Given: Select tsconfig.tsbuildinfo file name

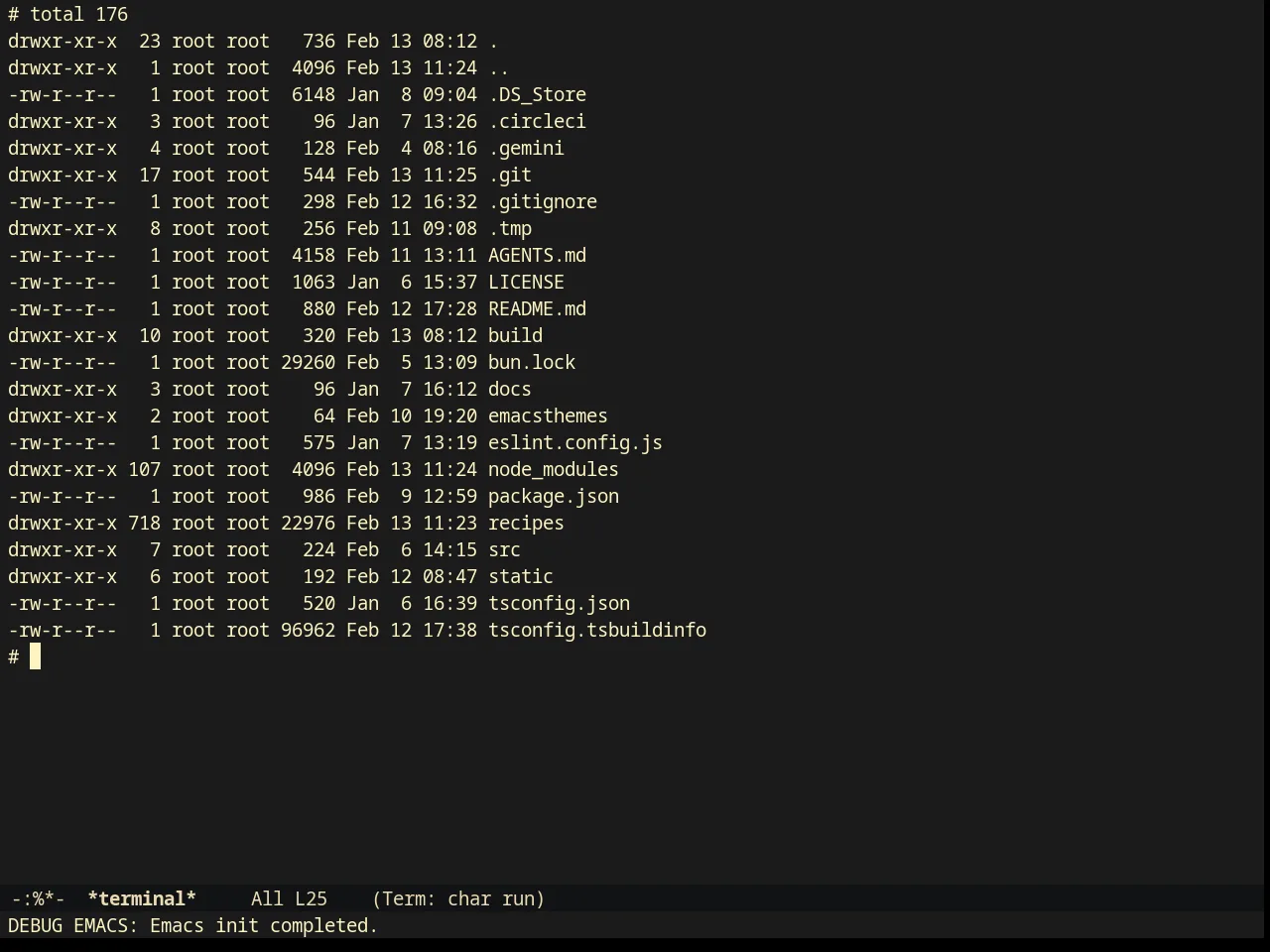Looking at the screenshot, I should [x=597, y=630].
